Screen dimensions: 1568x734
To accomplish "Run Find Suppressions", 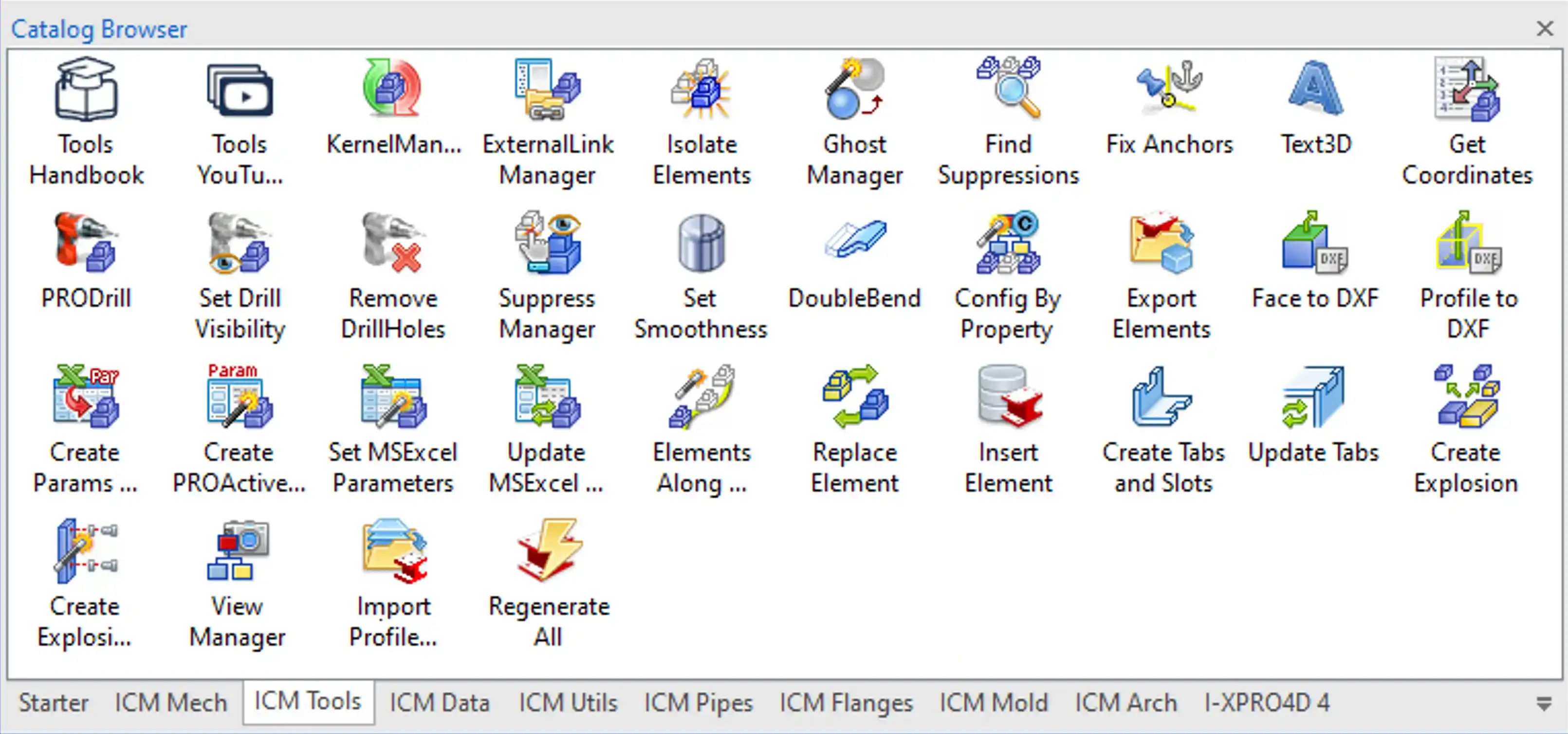I will 1007,116.
